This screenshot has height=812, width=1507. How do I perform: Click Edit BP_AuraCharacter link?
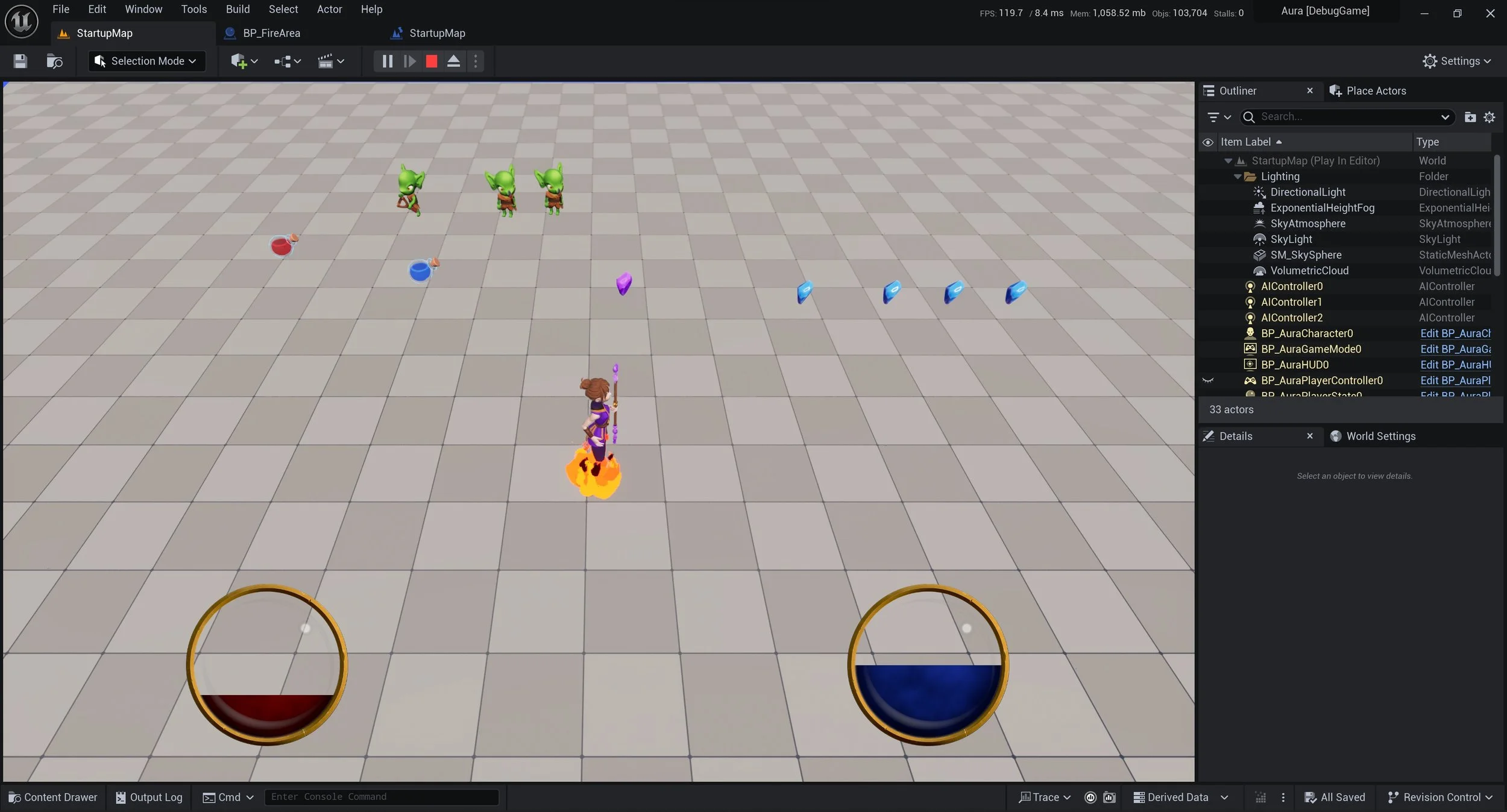point(1455,333)
